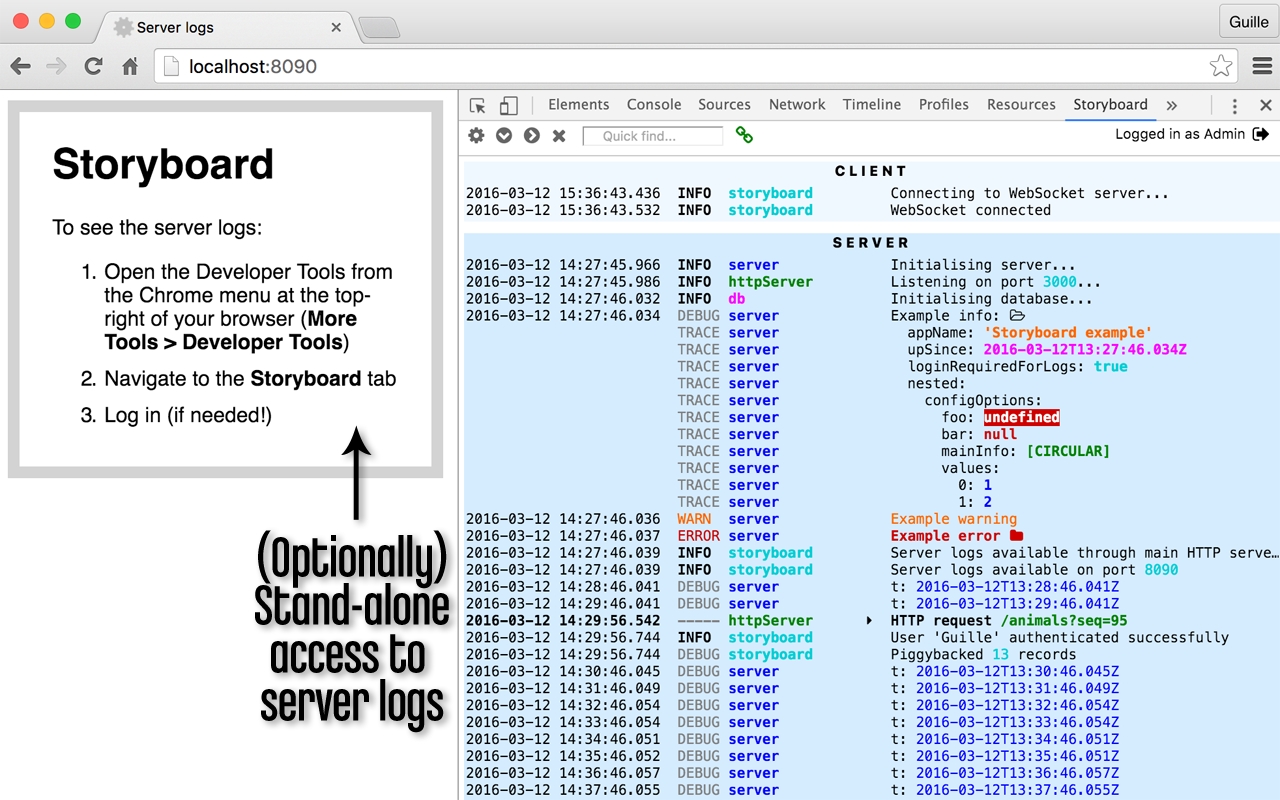
Task: Click the timestamp link 2016-03-12T13:28:46.041Z
Action: (x=1017, y=586)
